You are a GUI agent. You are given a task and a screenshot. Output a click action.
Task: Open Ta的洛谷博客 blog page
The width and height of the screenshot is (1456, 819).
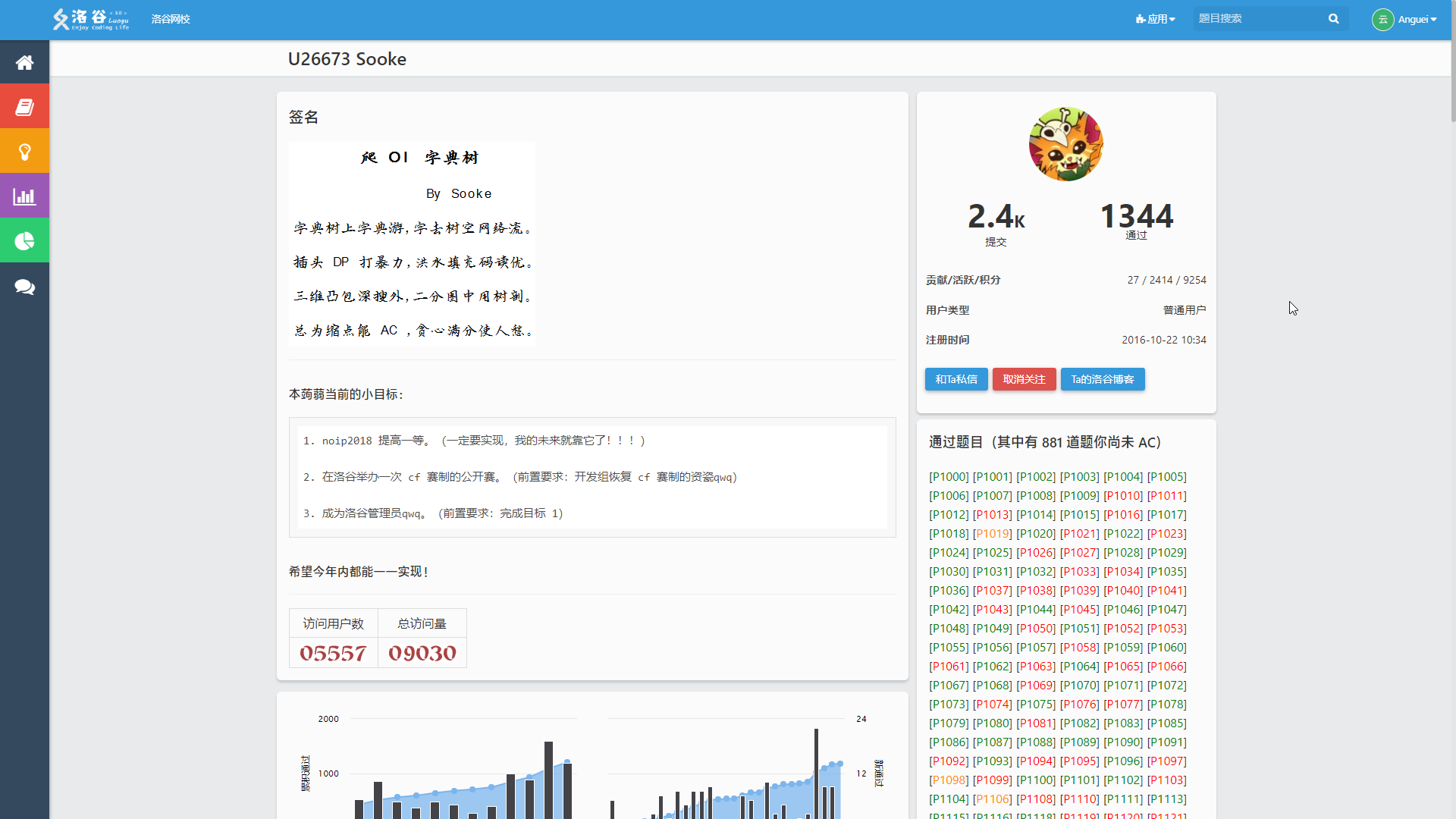(x=1103, y=379)
